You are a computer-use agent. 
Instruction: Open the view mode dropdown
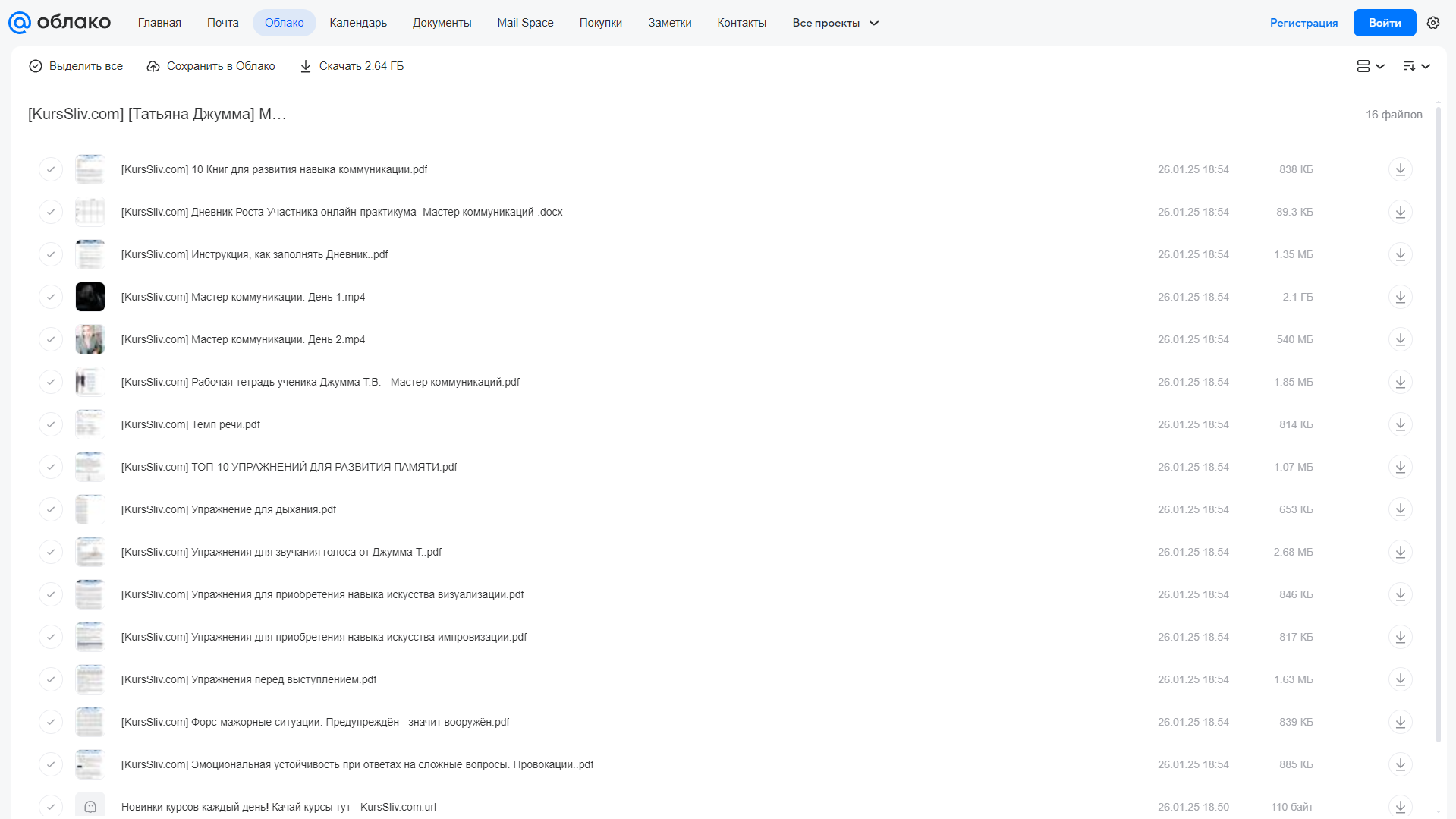(x=1370, y=66)
